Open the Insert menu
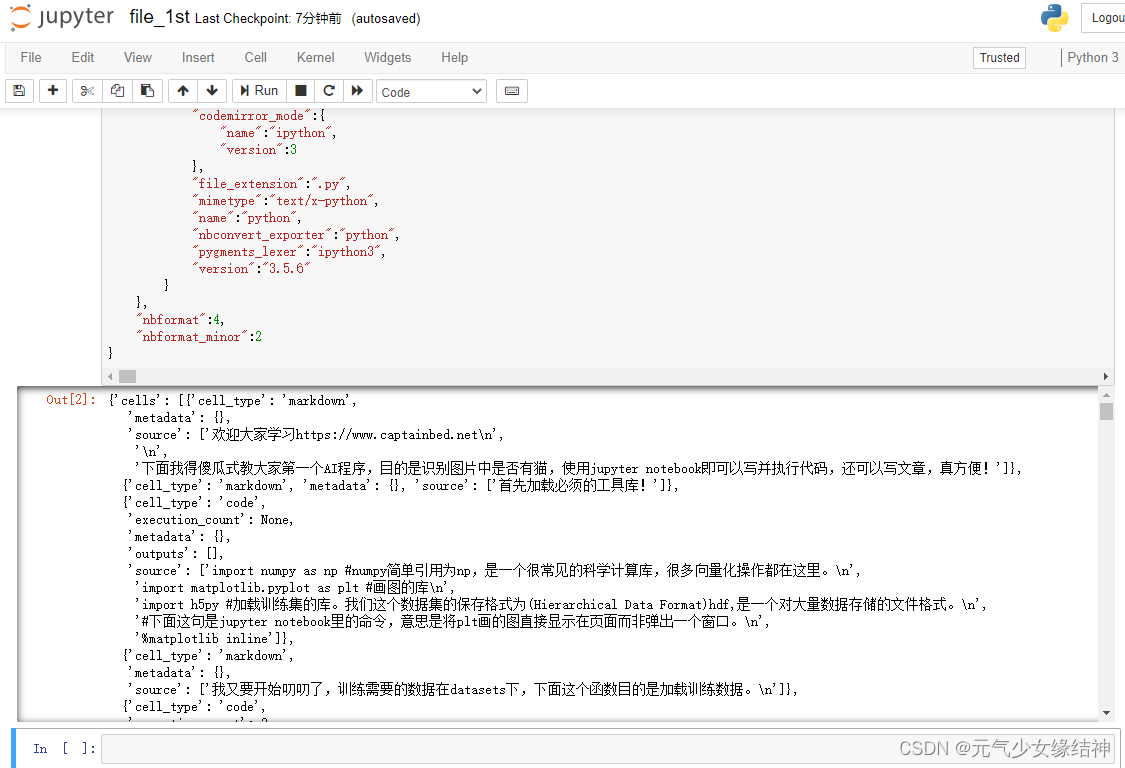Image resolution: width=1125 pixels, height=768 pixels. click(198, 57)
